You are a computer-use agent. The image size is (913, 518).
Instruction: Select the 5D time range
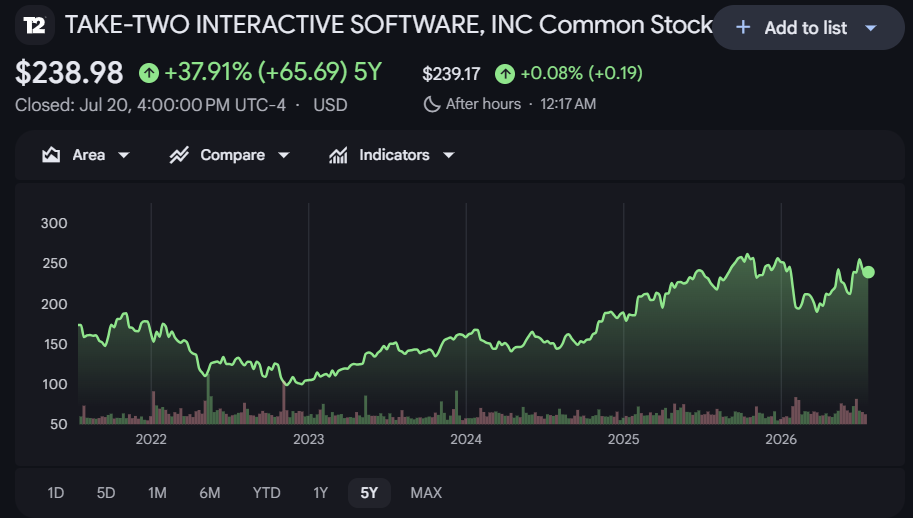(x=106, y=493)
